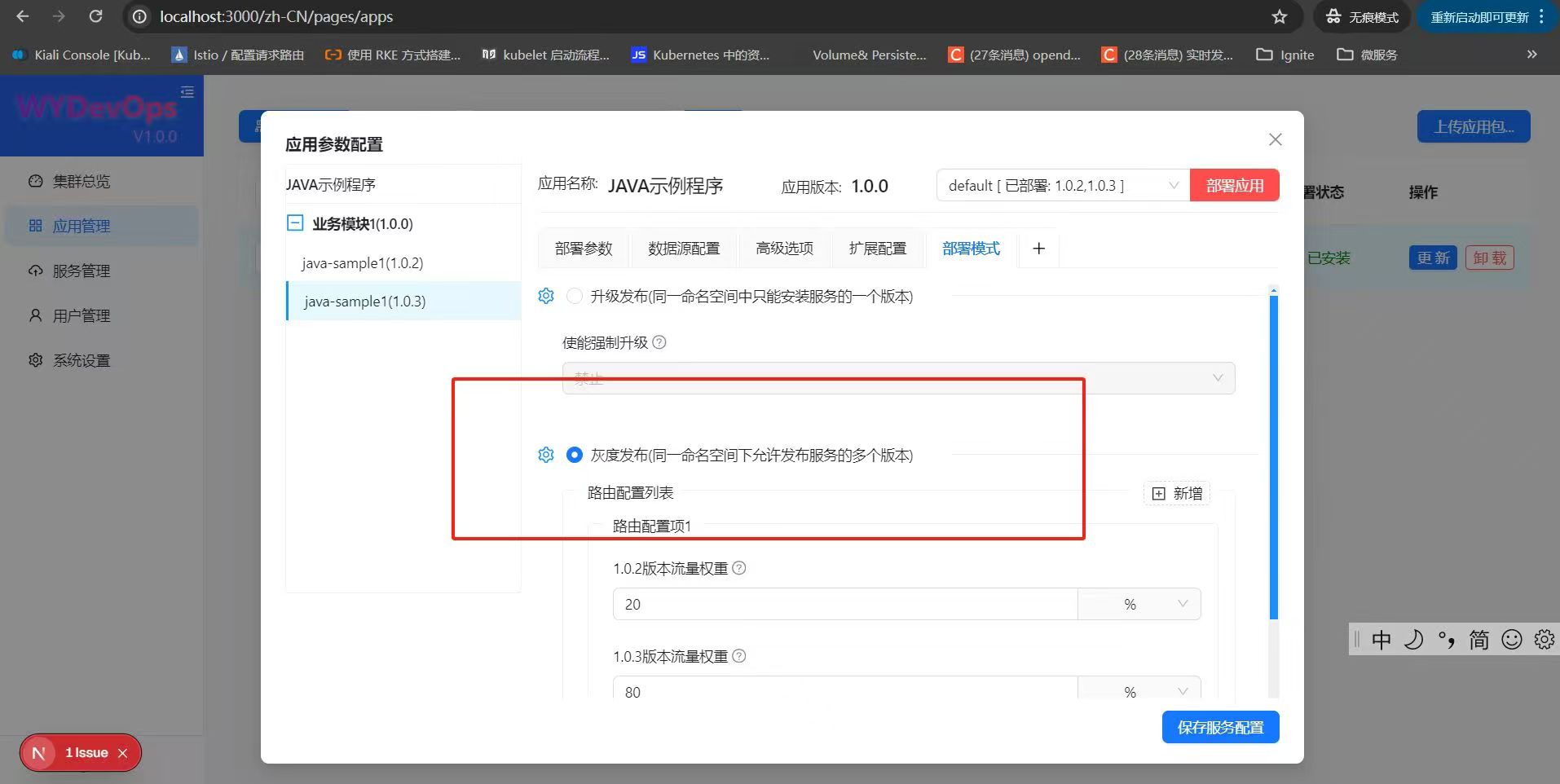The width and height of the screenshot is (1560, 784).
Task: Open 微服务 bookmarks folder
Action: (1368, 55)
